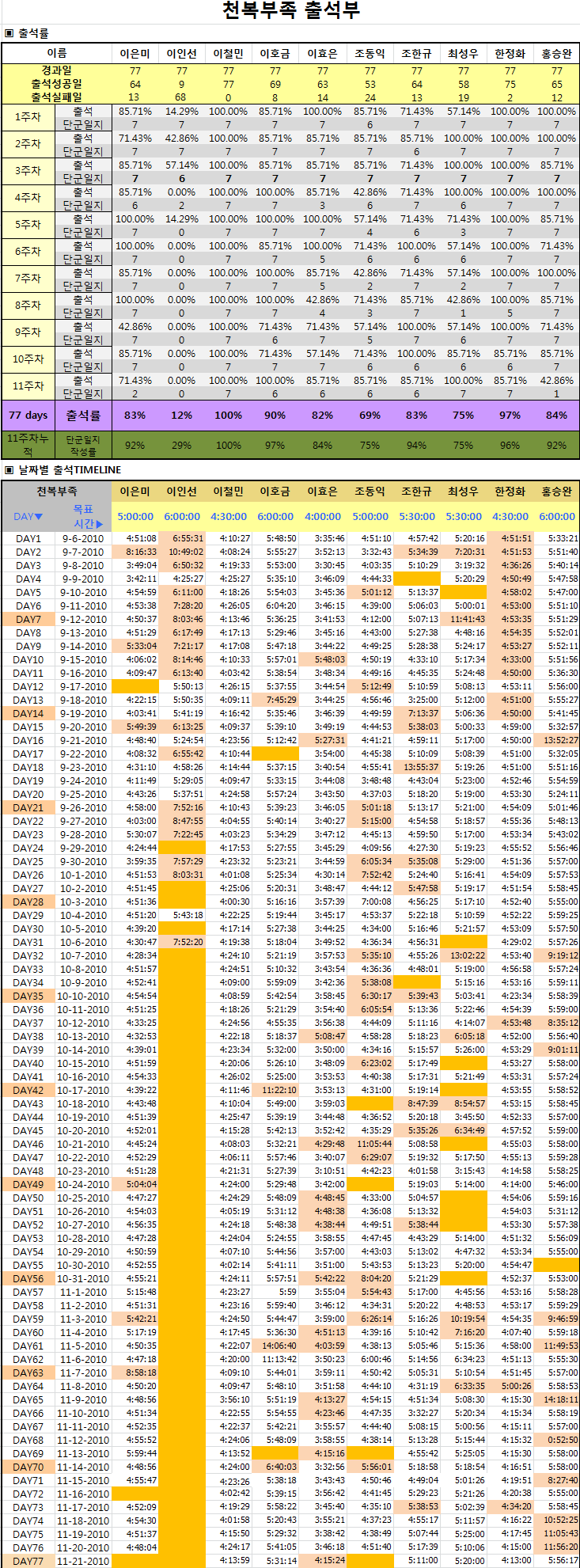Select the 출석실패일 row label
This screenshot has width=580, height=1568.
[56, 97]
